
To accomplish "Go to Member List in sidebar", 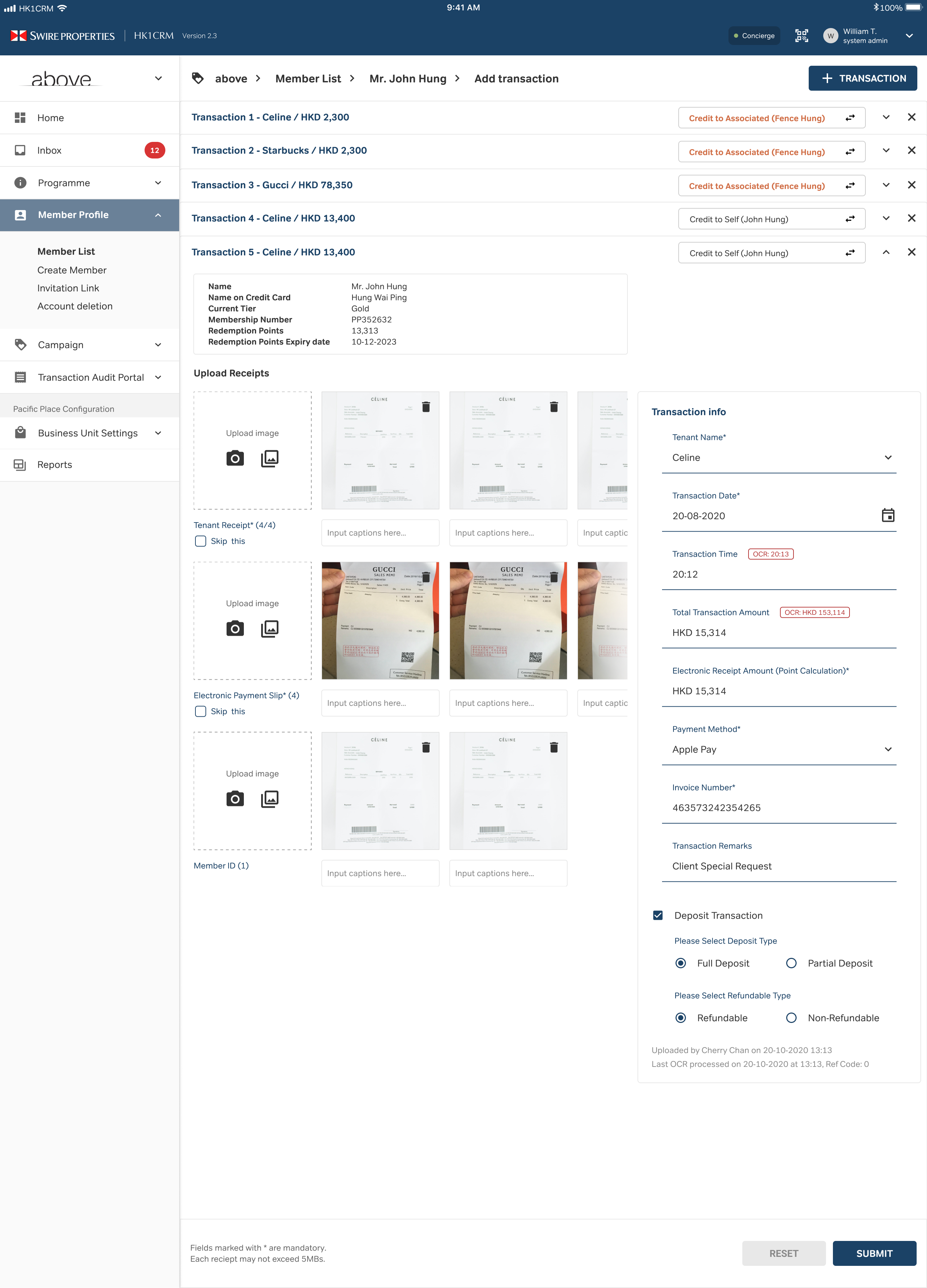I will (66, 252).
